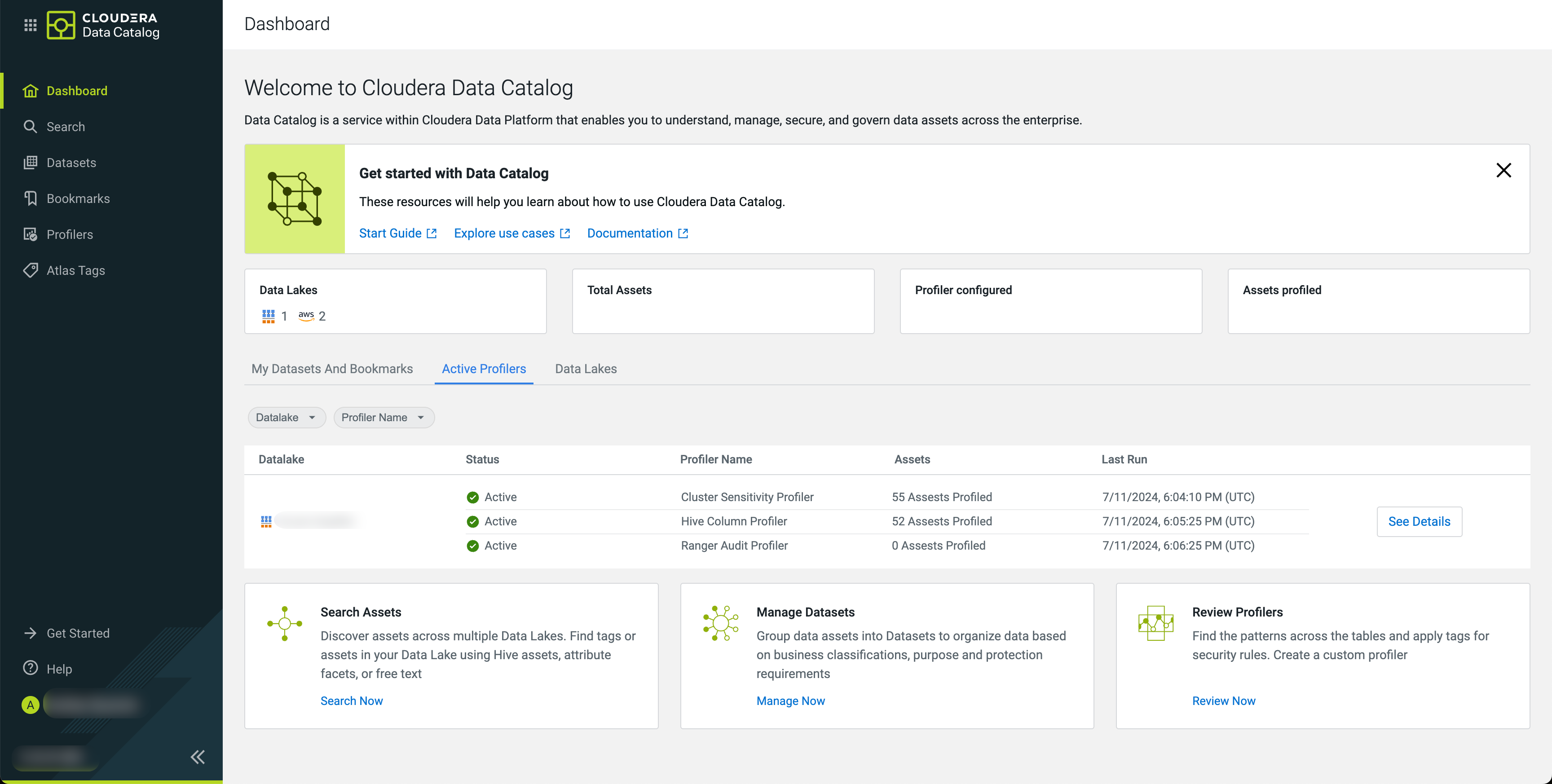Expand the Datalake filter dropdown

(286, 418)
